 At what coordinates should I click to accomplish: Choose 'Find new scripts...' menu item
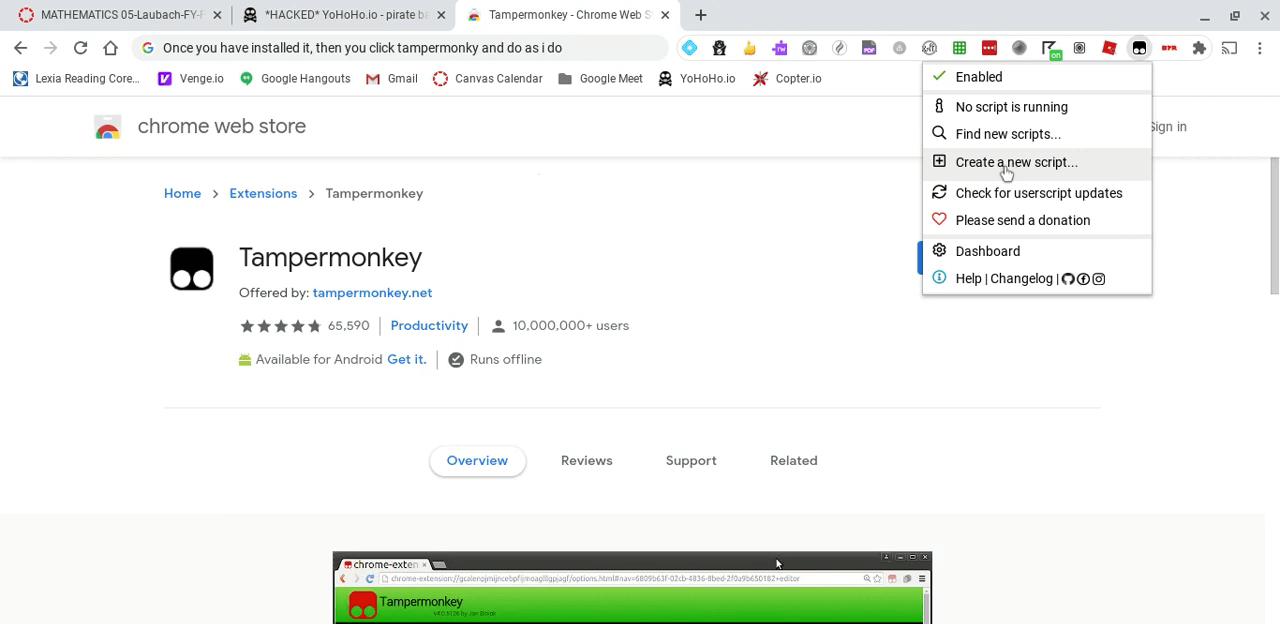1037,134
